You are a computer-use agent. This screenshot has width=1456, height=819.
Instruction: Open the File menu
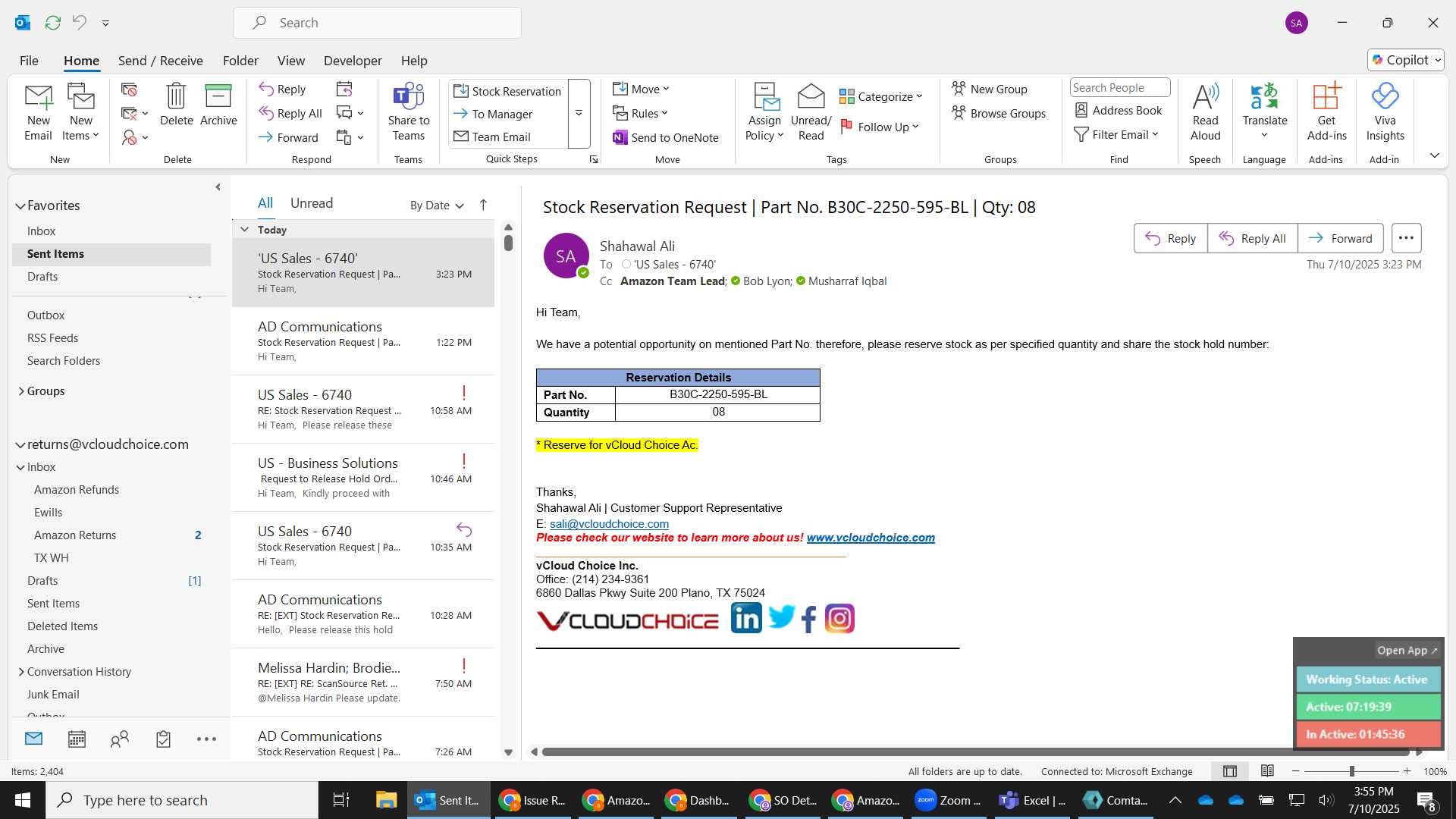tap(29, 61)
